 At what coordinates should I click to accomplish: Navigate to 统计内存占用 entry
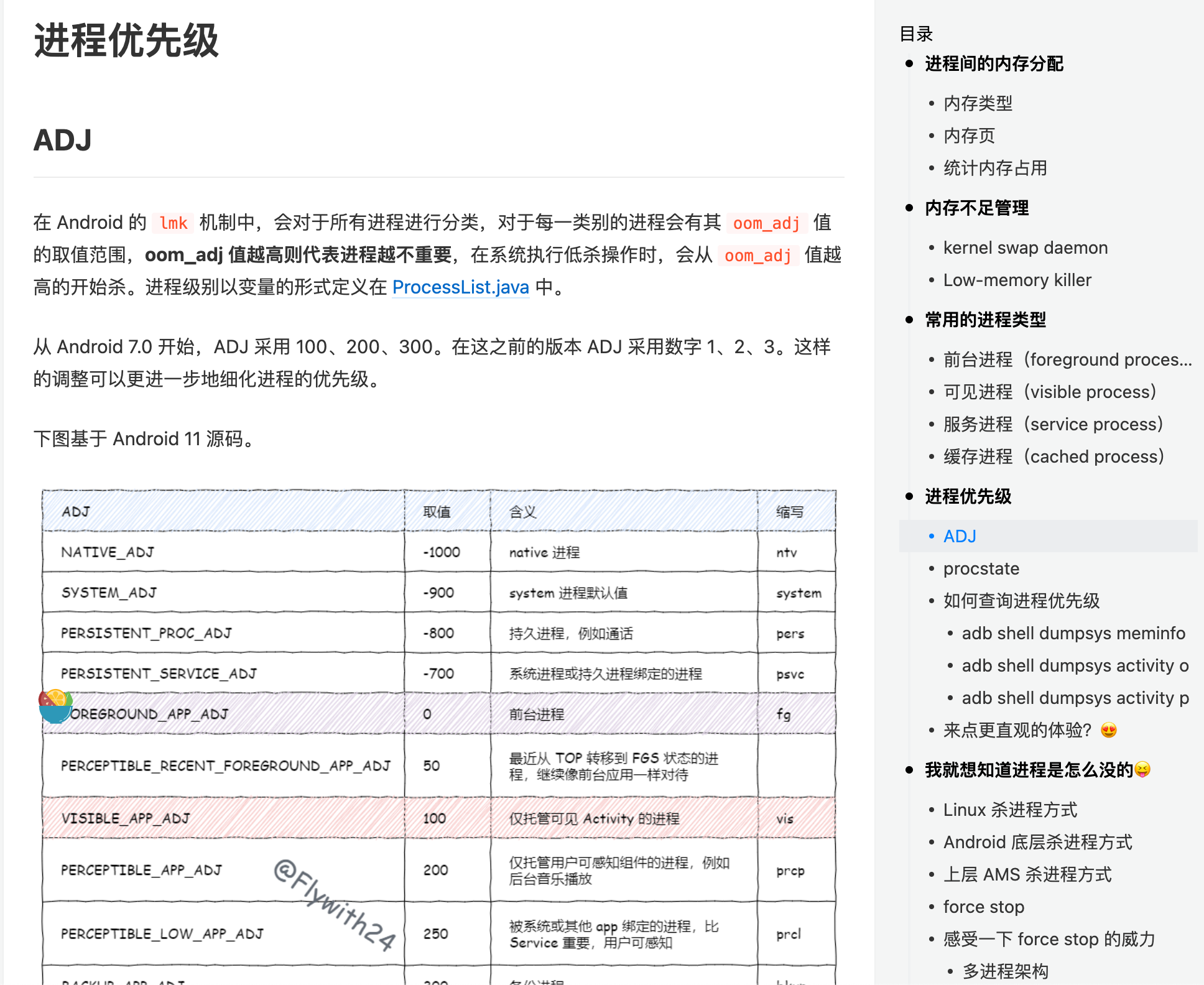[x=995, y=168]
